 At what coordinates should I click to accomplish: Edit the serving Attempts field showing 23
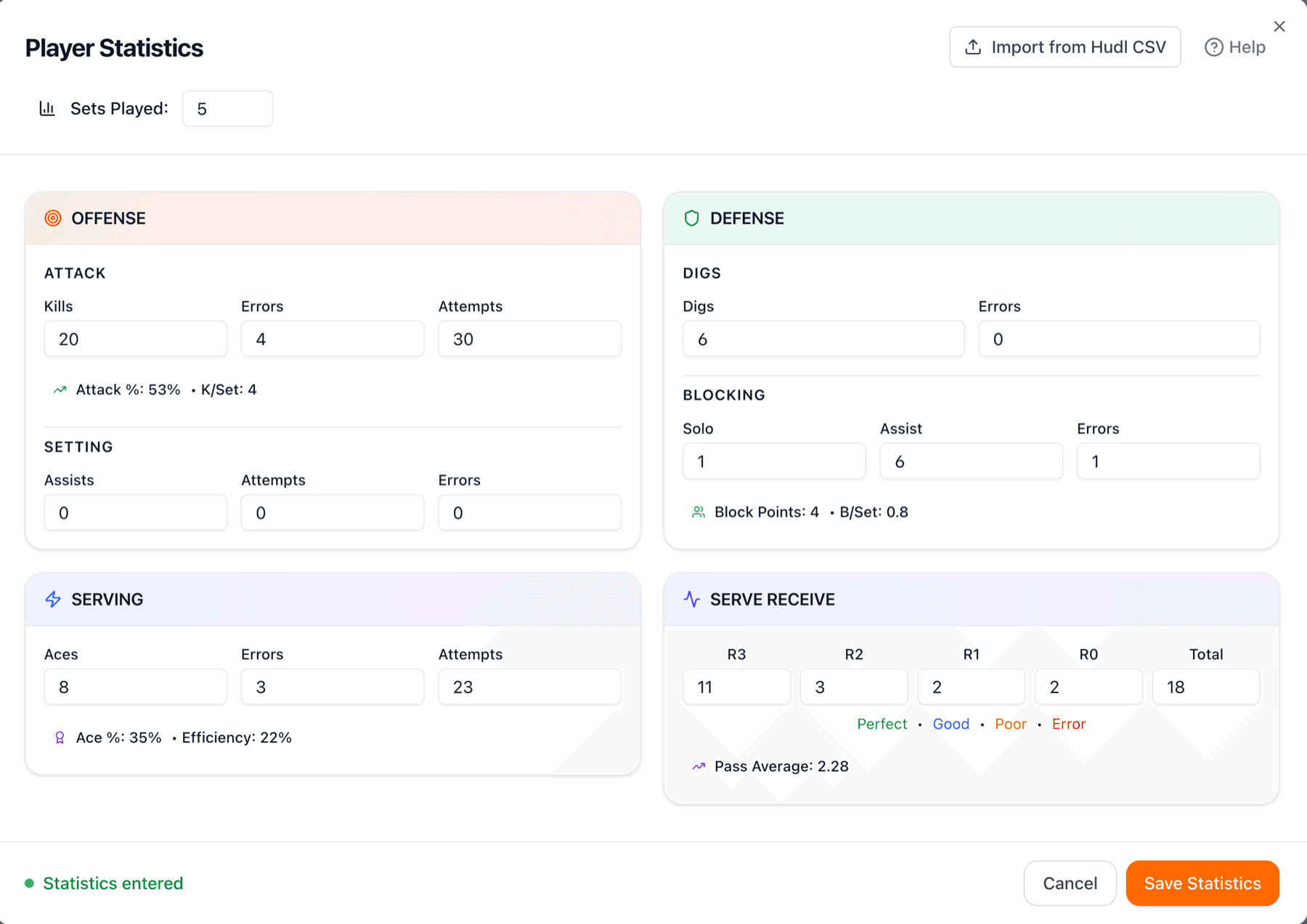coord(530,687)
